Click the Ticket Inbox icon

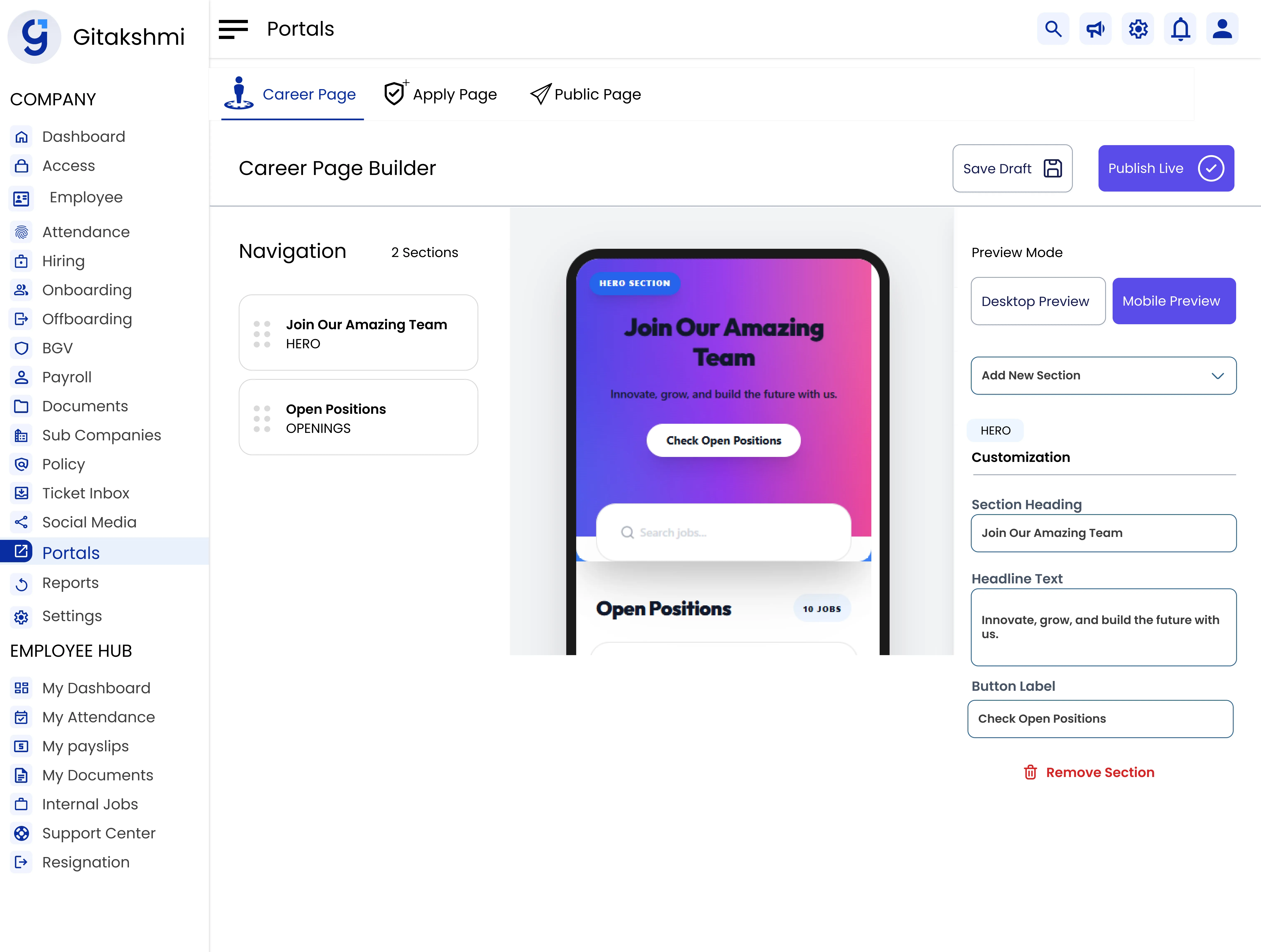(x=21, y=493)
